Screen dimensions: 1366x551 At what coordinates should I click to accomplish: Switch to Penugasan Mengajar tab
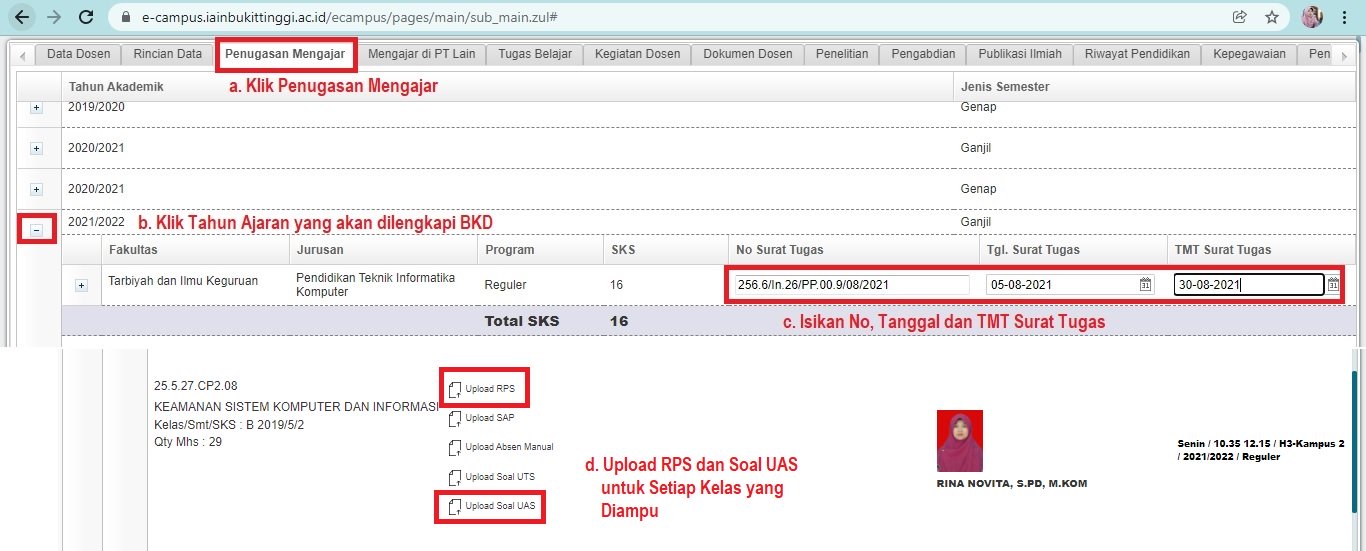285,54
